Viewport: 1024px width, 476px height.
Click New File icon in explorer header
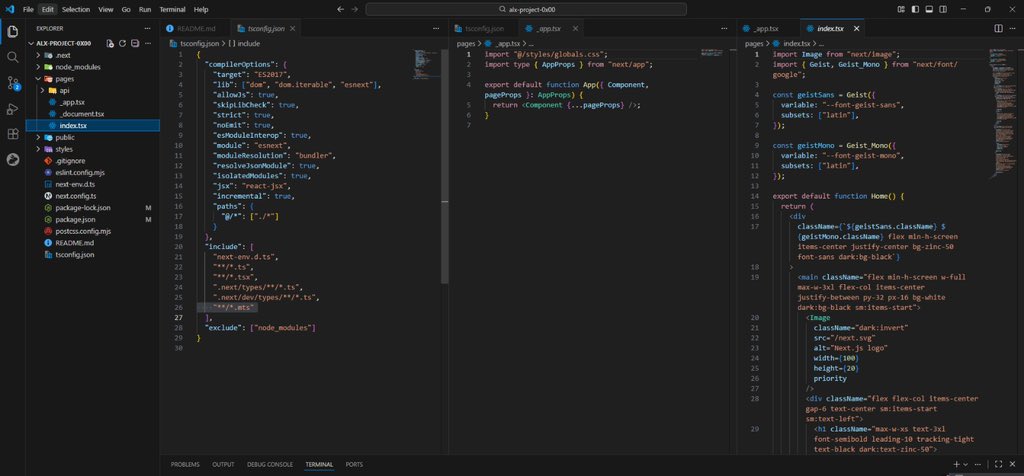pyautogui.click(x=110, y=43)
